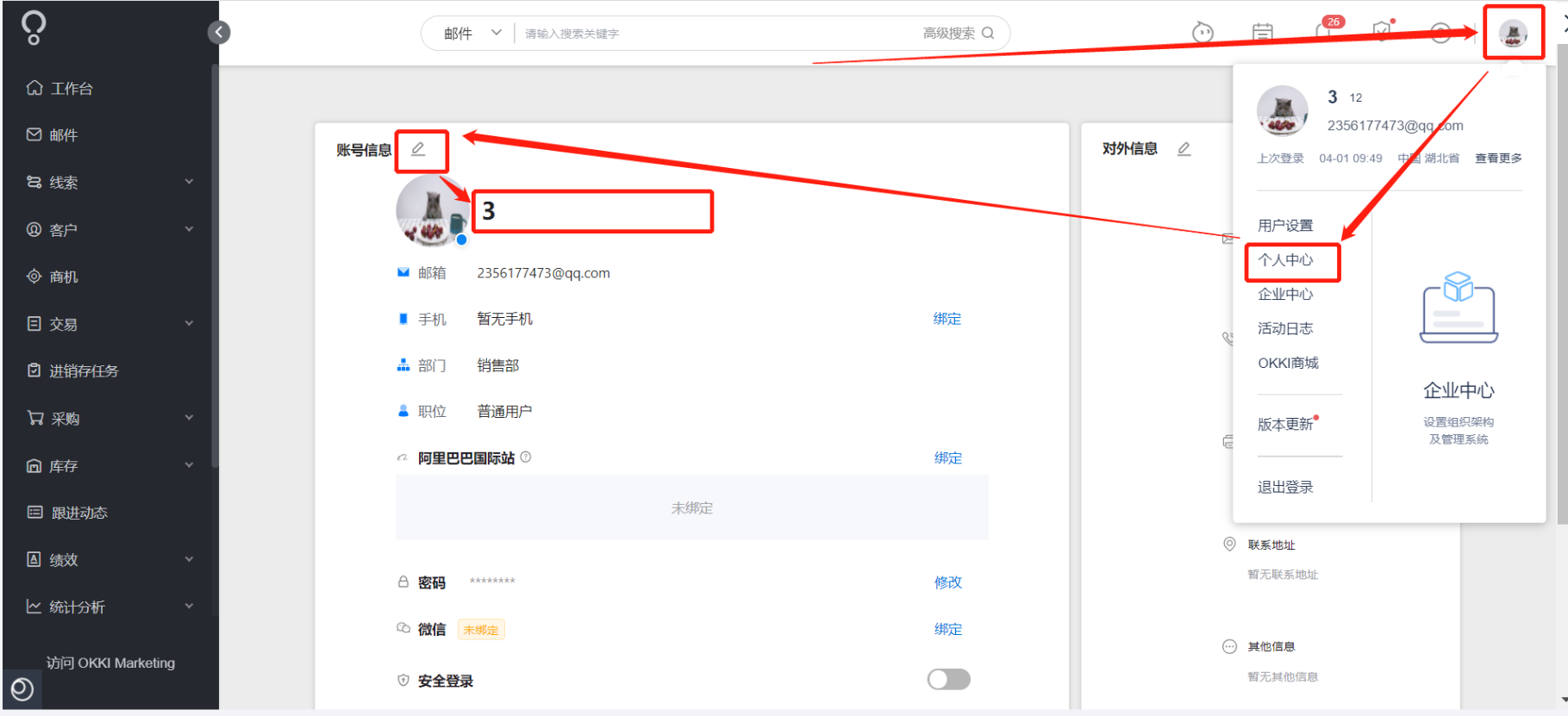The height and width of the screenshot is (716, 1568).
Task: Expand the 统计分析 sidebar menu chevron
Action: [x=189, y=607]
